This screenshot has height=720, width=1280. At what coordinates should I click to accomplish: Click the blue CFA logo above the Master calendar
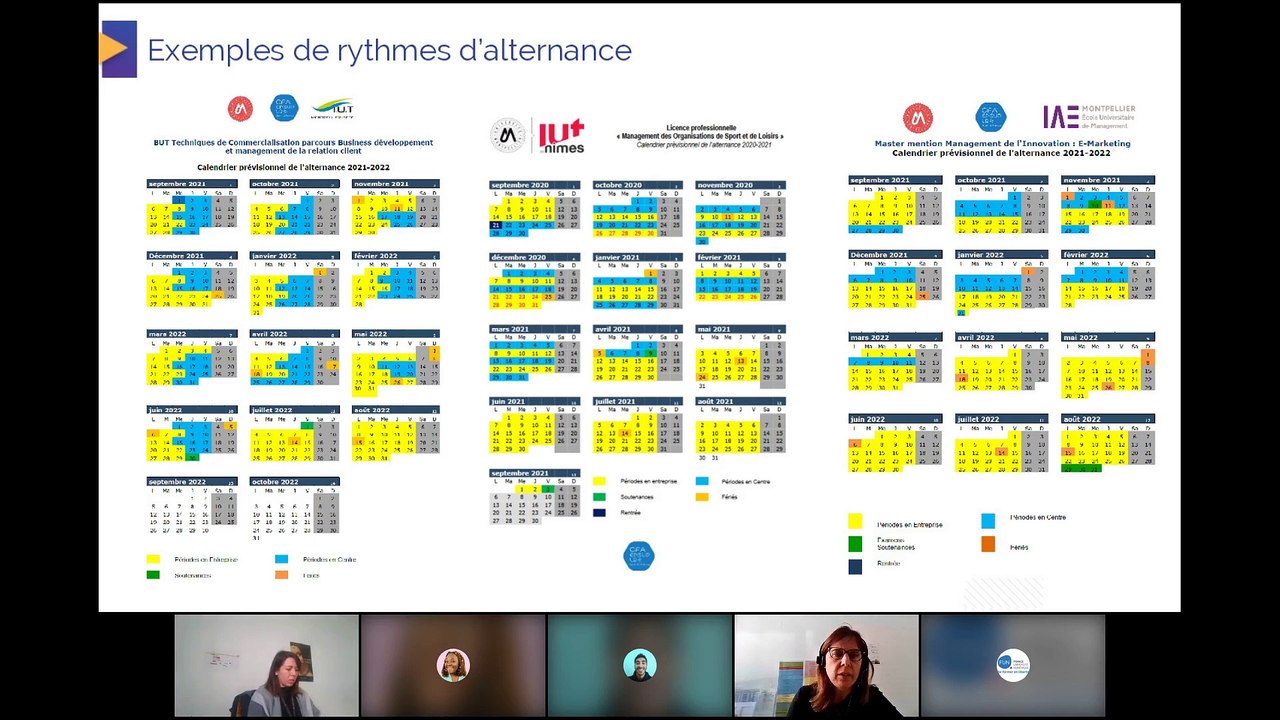[x=990, y=117]
